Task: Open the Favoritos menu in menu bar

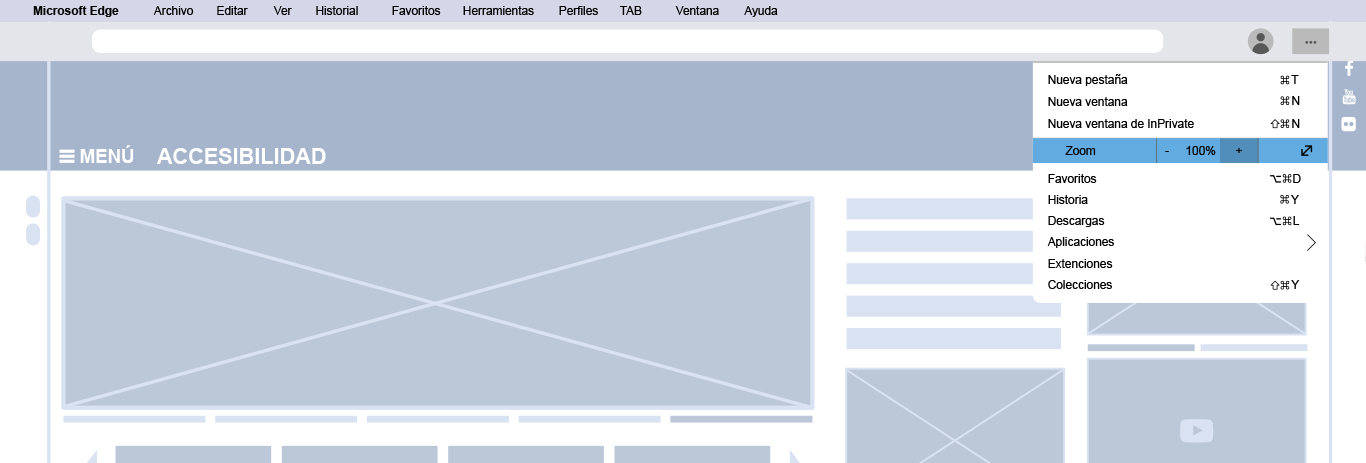Action: 415,11
